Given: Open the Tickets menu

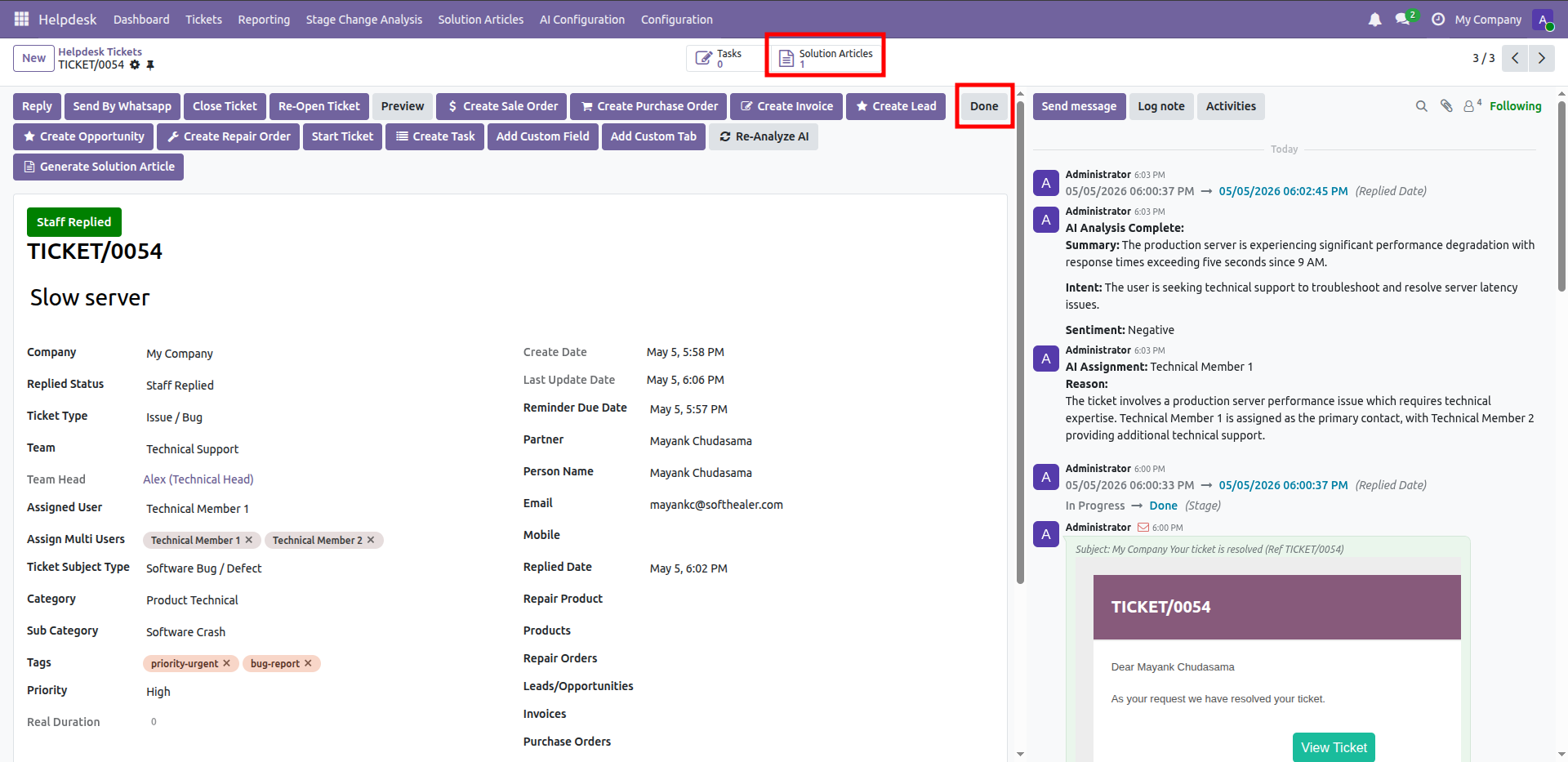Looking at the screenshot, I should [203, 20].
